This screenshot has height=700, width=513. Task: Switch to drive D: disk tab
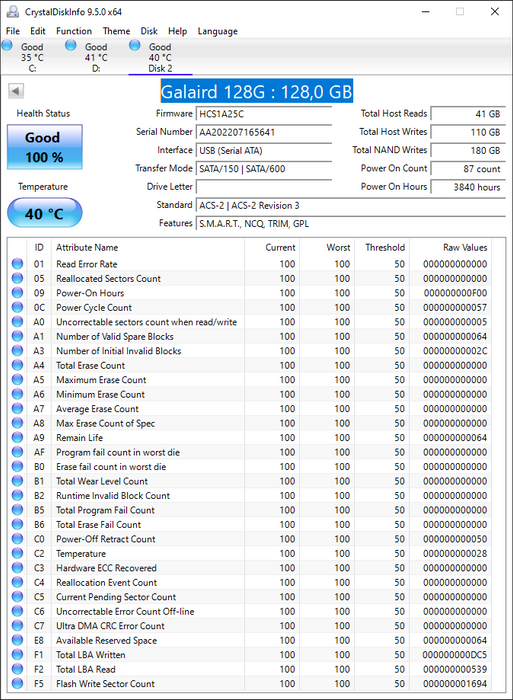click(95, 57)
